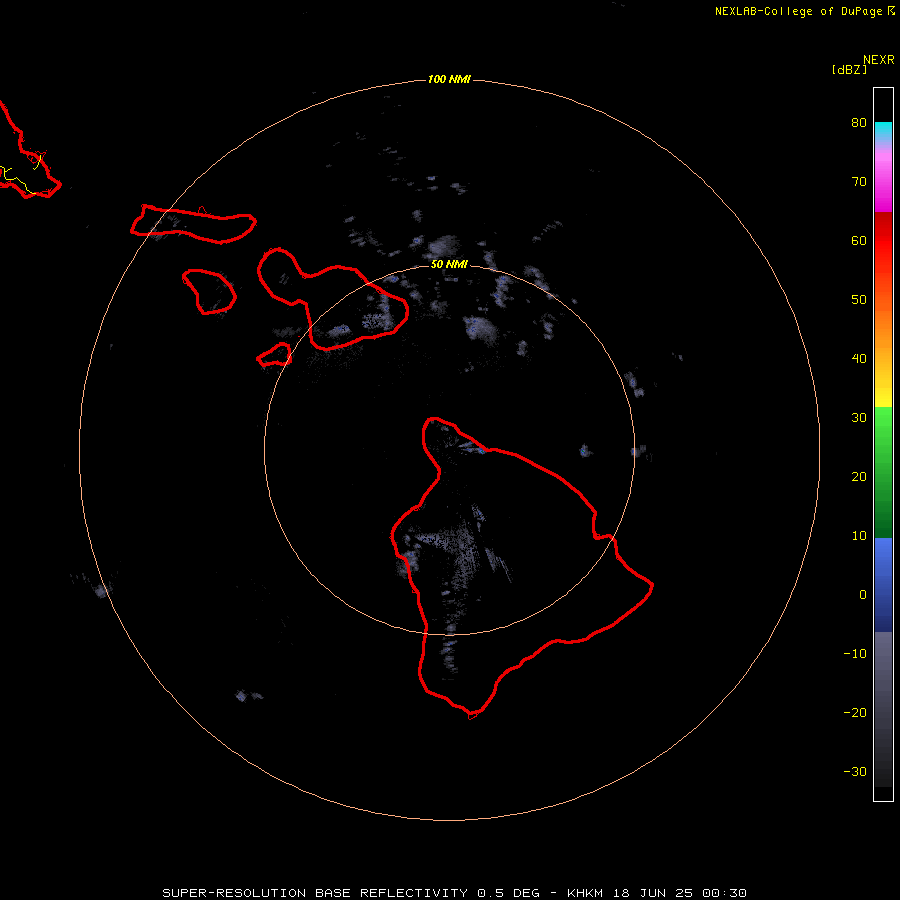Click the '30' value on the dBZ scale

(859, 417)
